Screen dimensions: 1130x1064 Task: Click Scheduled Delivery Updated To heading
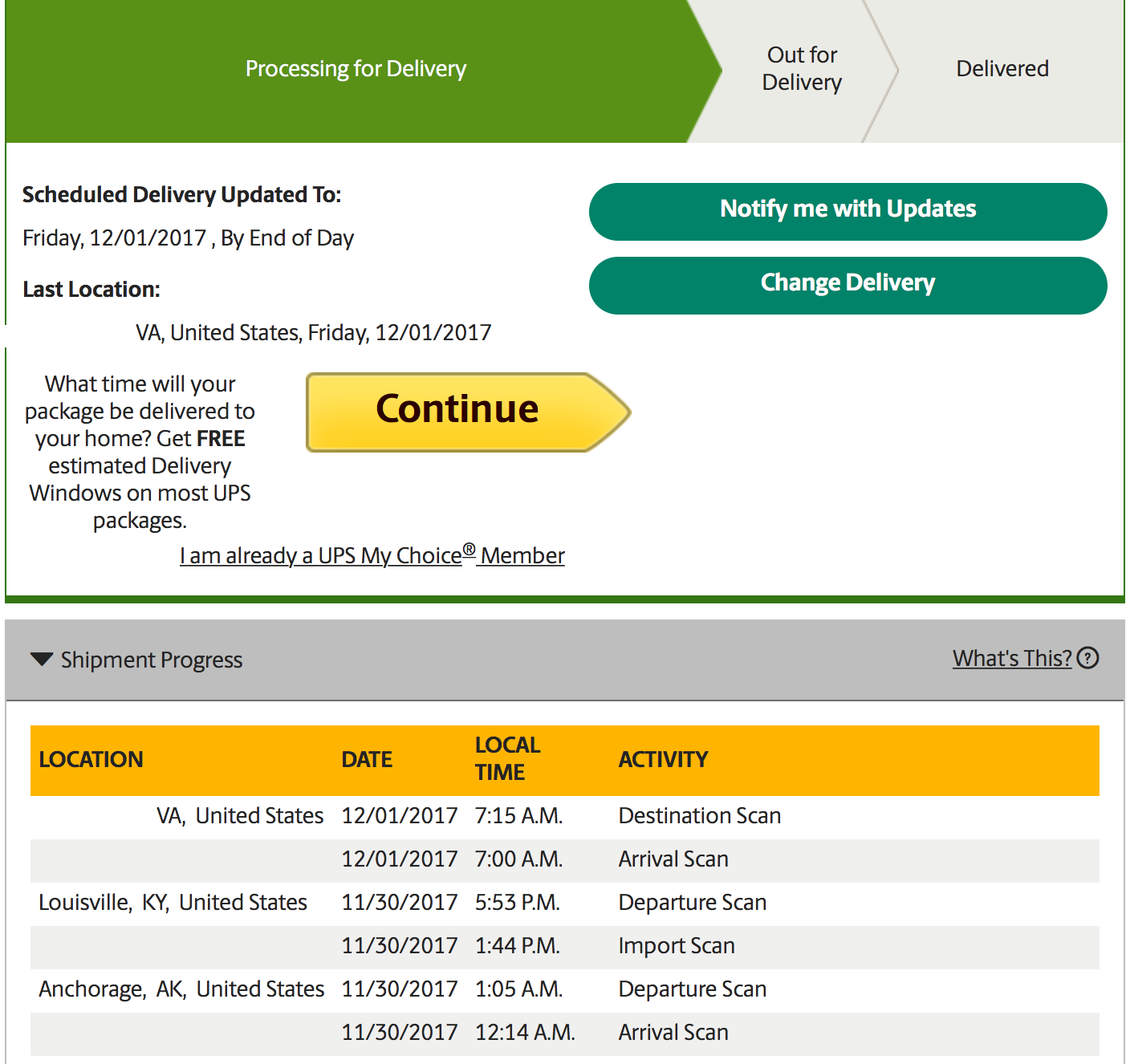pos(181,195)
